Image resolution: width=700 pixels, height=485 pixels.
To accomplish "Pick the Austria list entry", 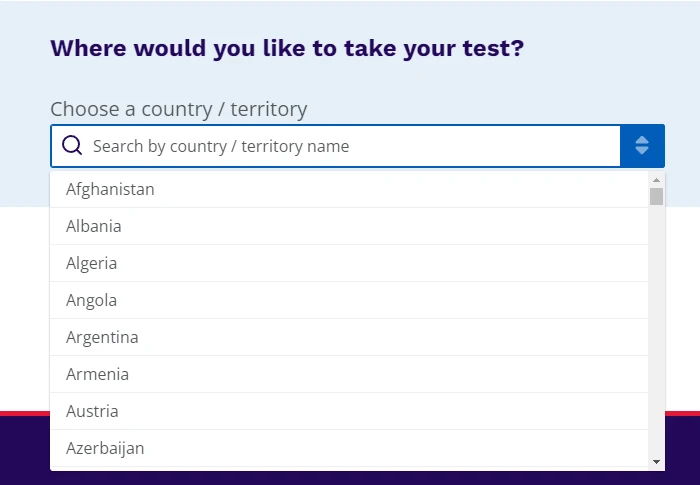I will (92, 411).
